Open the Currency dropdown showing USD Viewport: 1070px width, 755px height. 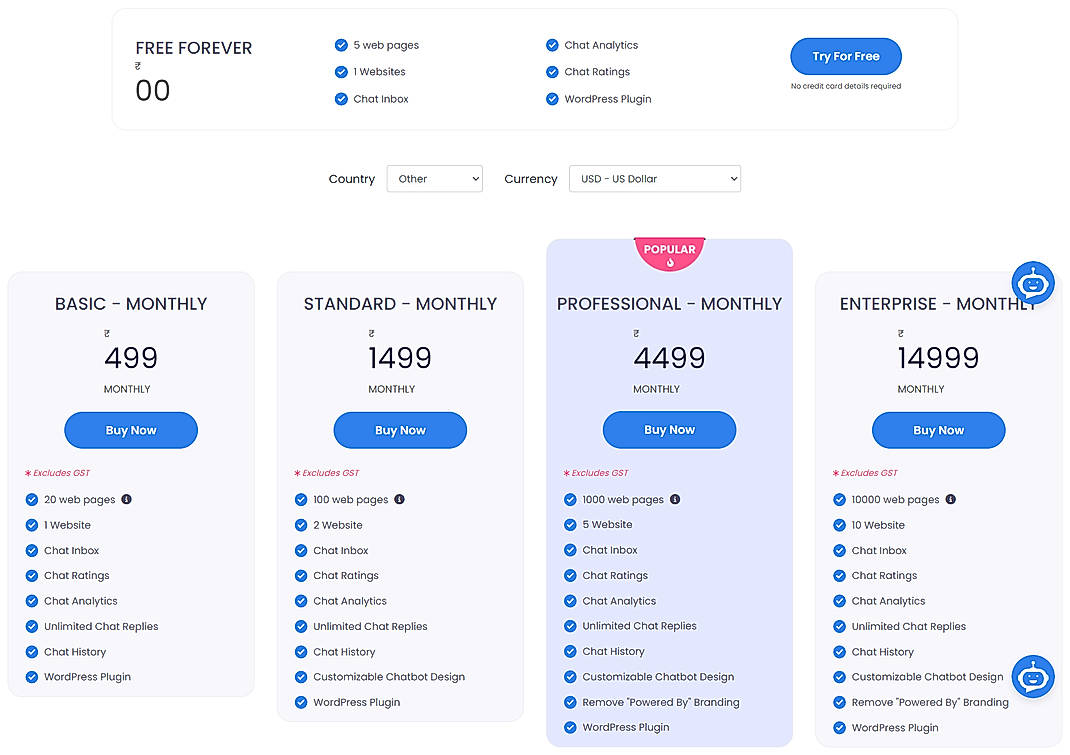point(654,179)
